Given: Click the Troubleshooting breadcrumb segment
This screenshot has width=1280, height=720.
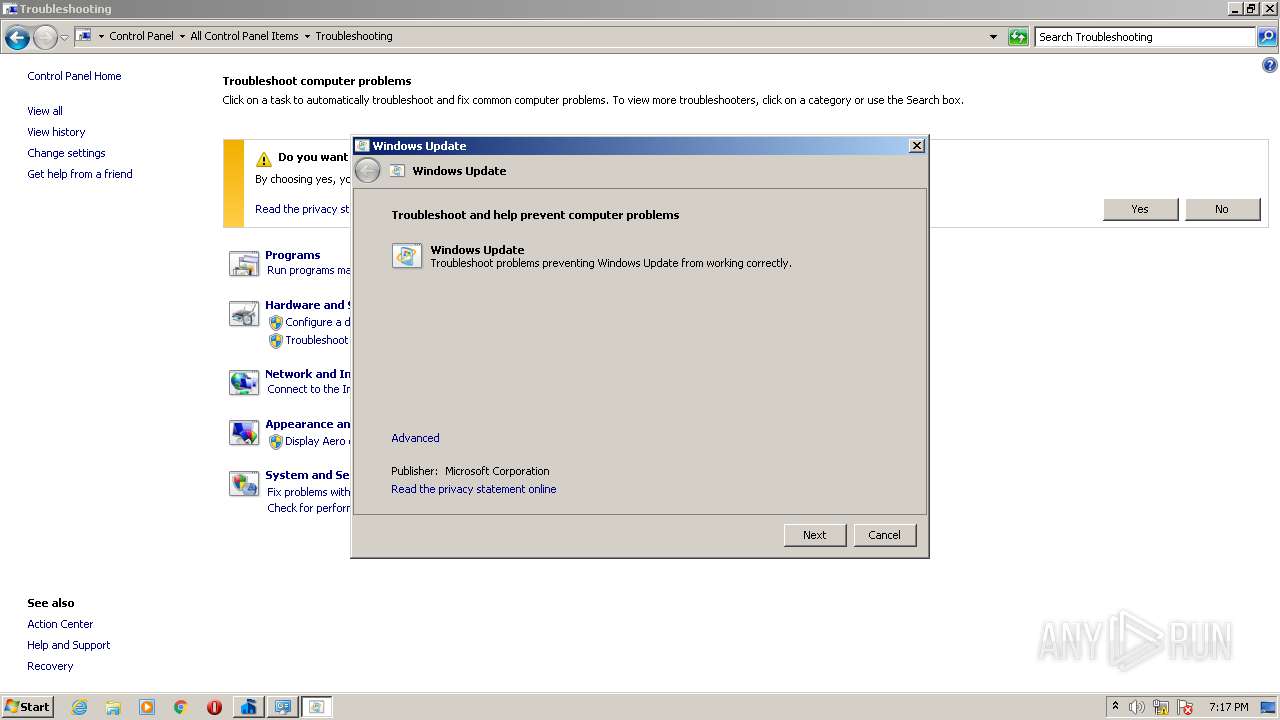Looking at the screenshot, I should click(354, 36).
